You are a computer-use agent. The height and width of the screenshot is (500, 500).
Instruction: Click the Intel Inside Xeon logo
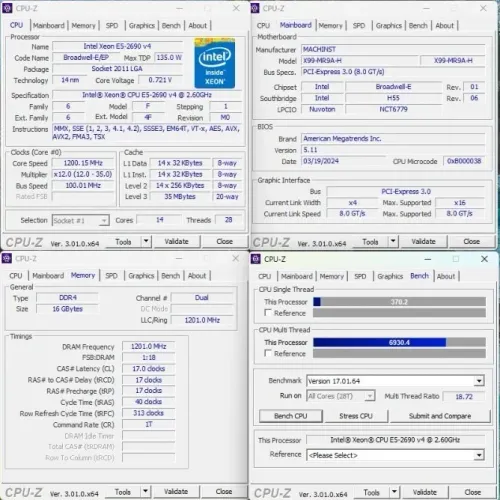(215, 63)
